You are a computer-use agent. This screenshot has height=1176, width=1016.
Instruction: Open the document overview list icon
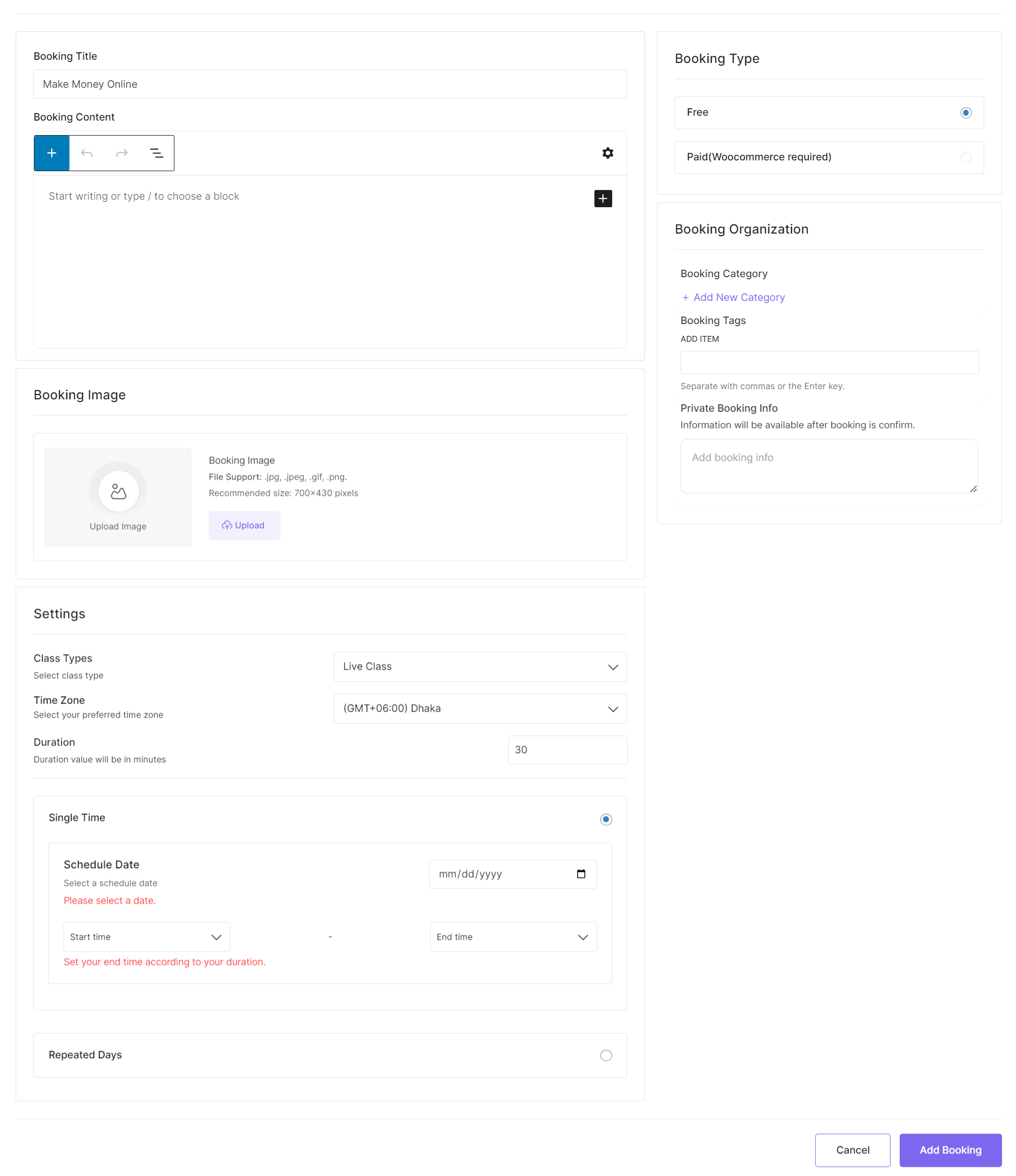(x=156, y=153)
